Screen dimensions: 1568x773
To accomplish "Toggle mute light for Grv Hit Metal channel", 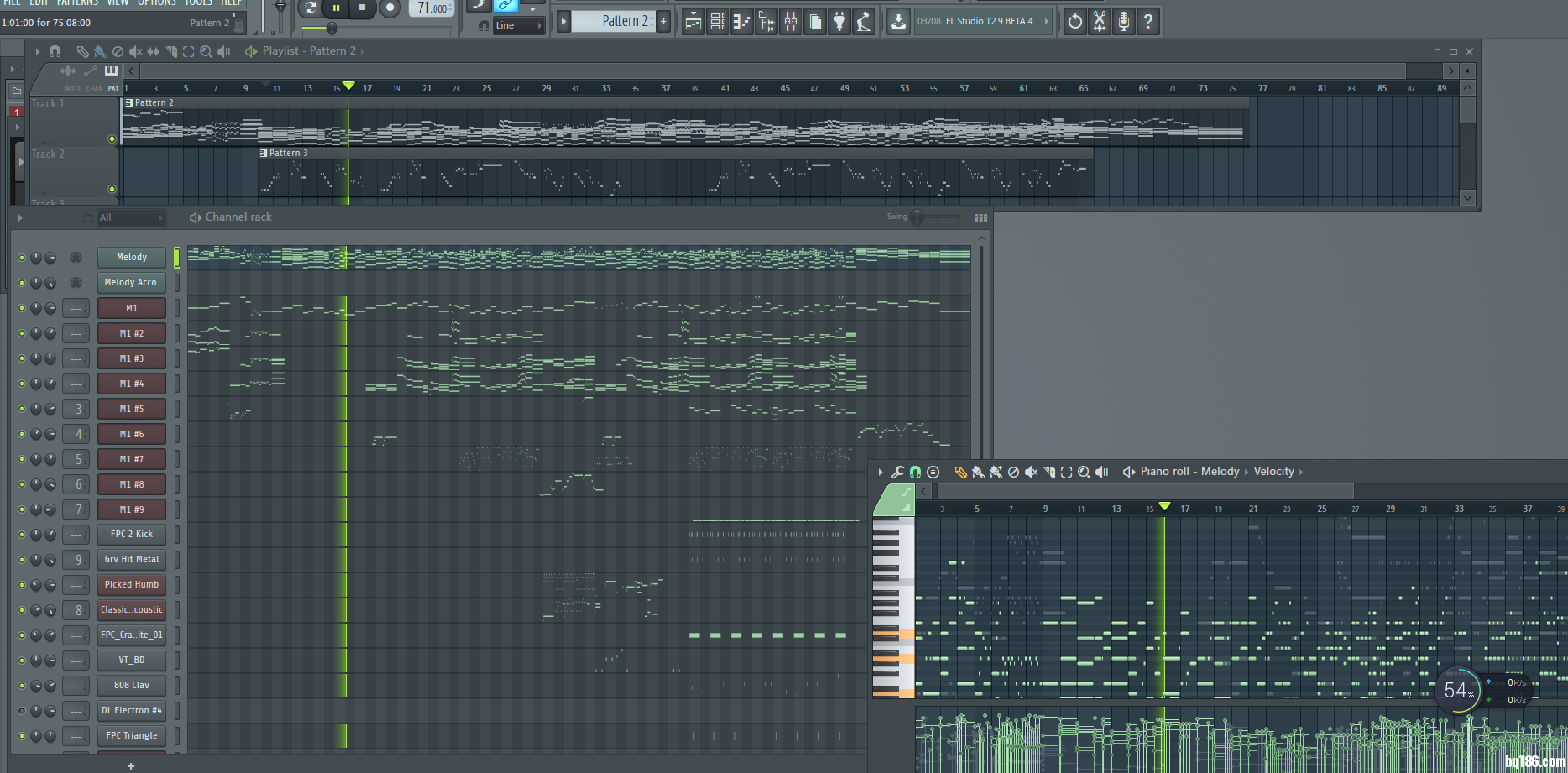I will [x=22, y=560].
